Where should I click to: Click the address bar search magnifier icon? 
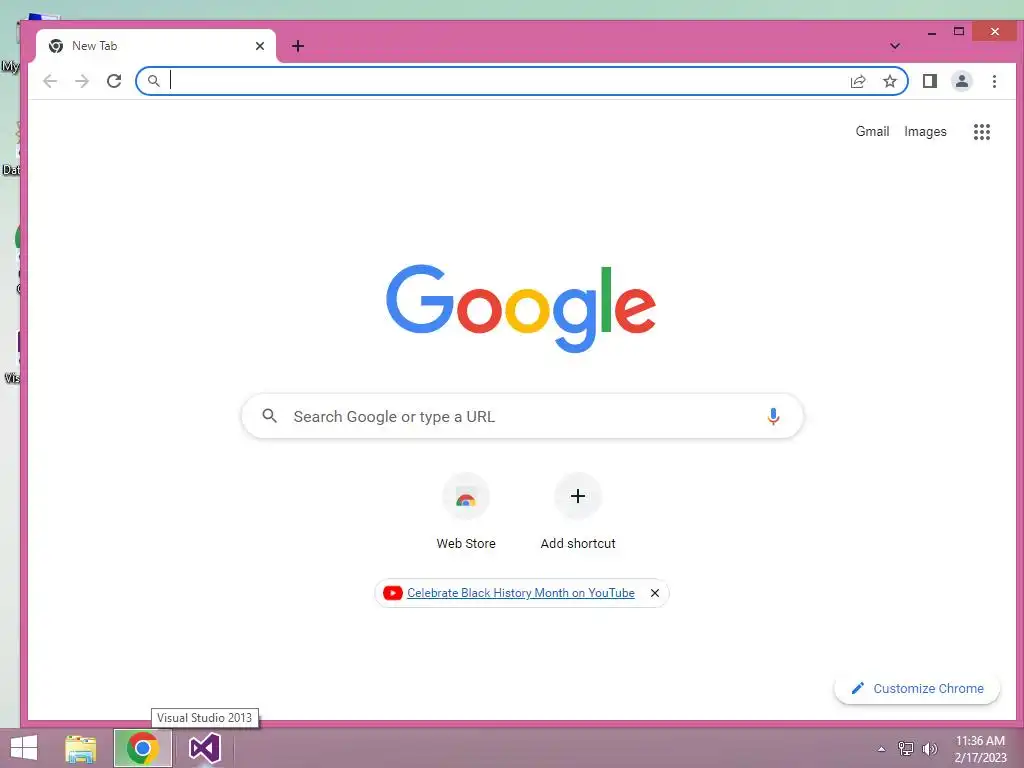coord(153,81)
